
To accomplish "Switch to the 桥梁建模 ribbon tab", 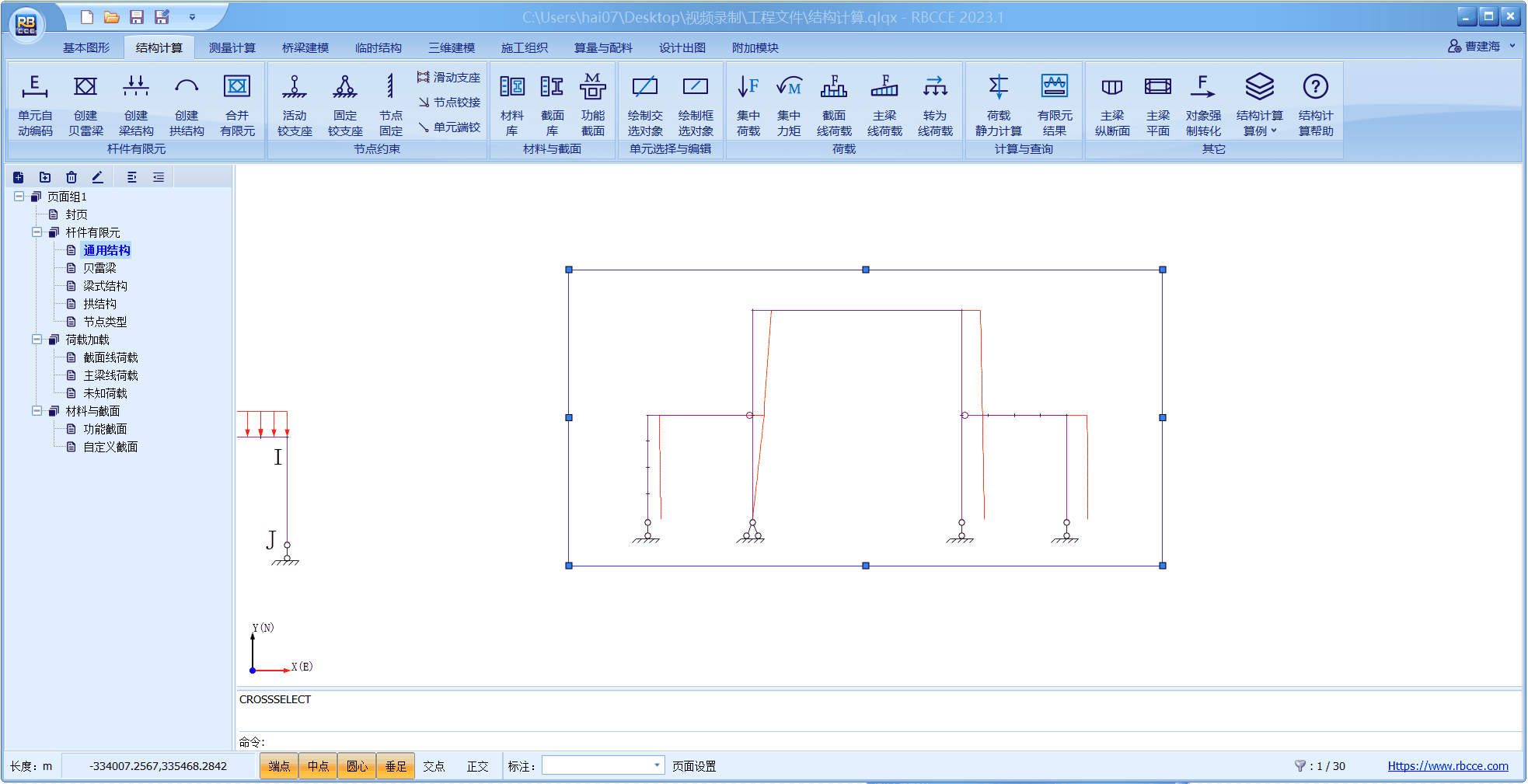I will 305,48.
